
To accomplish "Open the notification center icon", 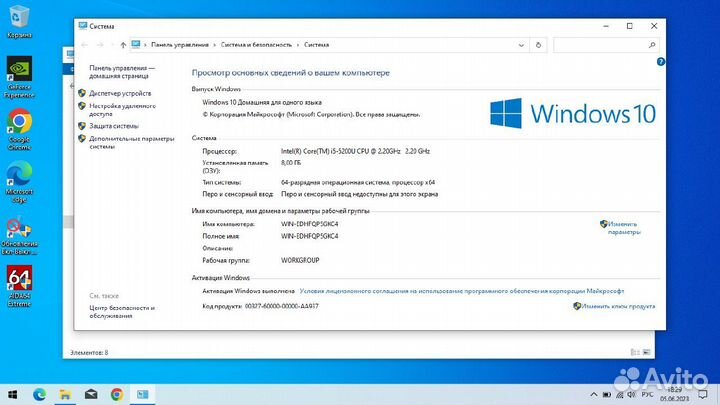I will click(703, 394).
